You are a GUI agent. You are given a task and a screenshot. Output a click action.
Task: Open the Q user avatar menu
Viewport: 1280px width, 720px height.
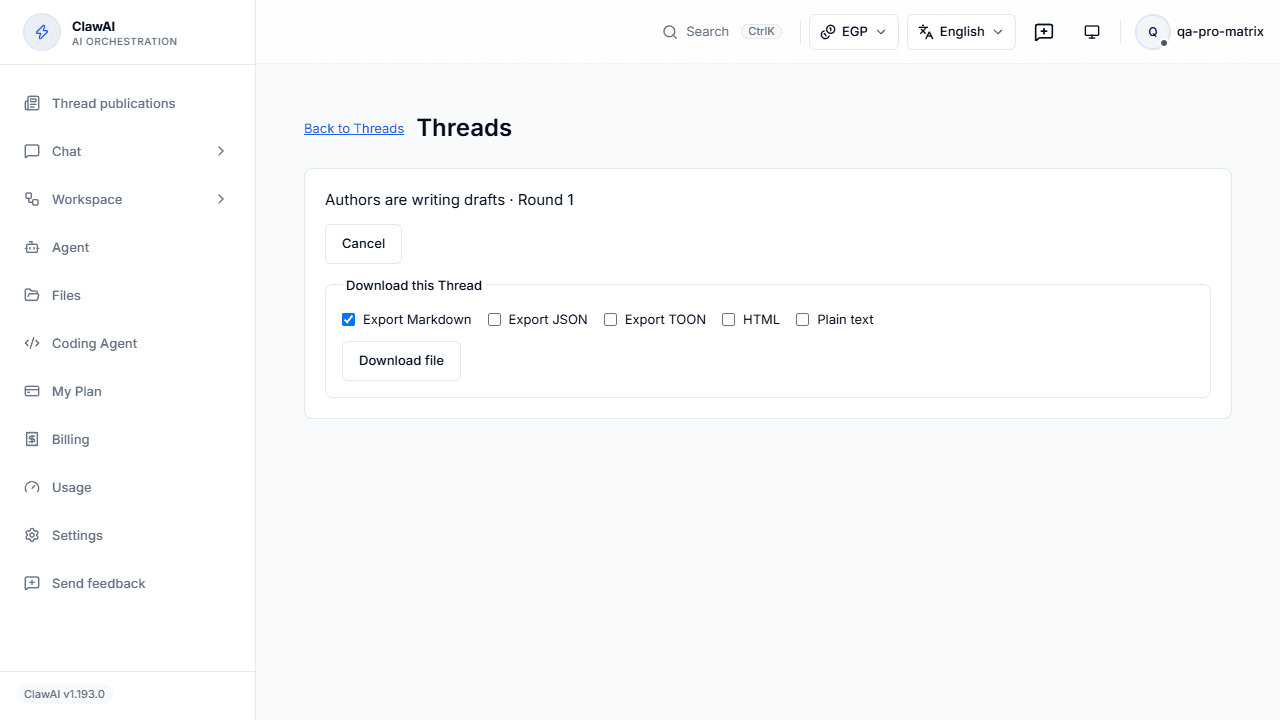click(1153, 32)
